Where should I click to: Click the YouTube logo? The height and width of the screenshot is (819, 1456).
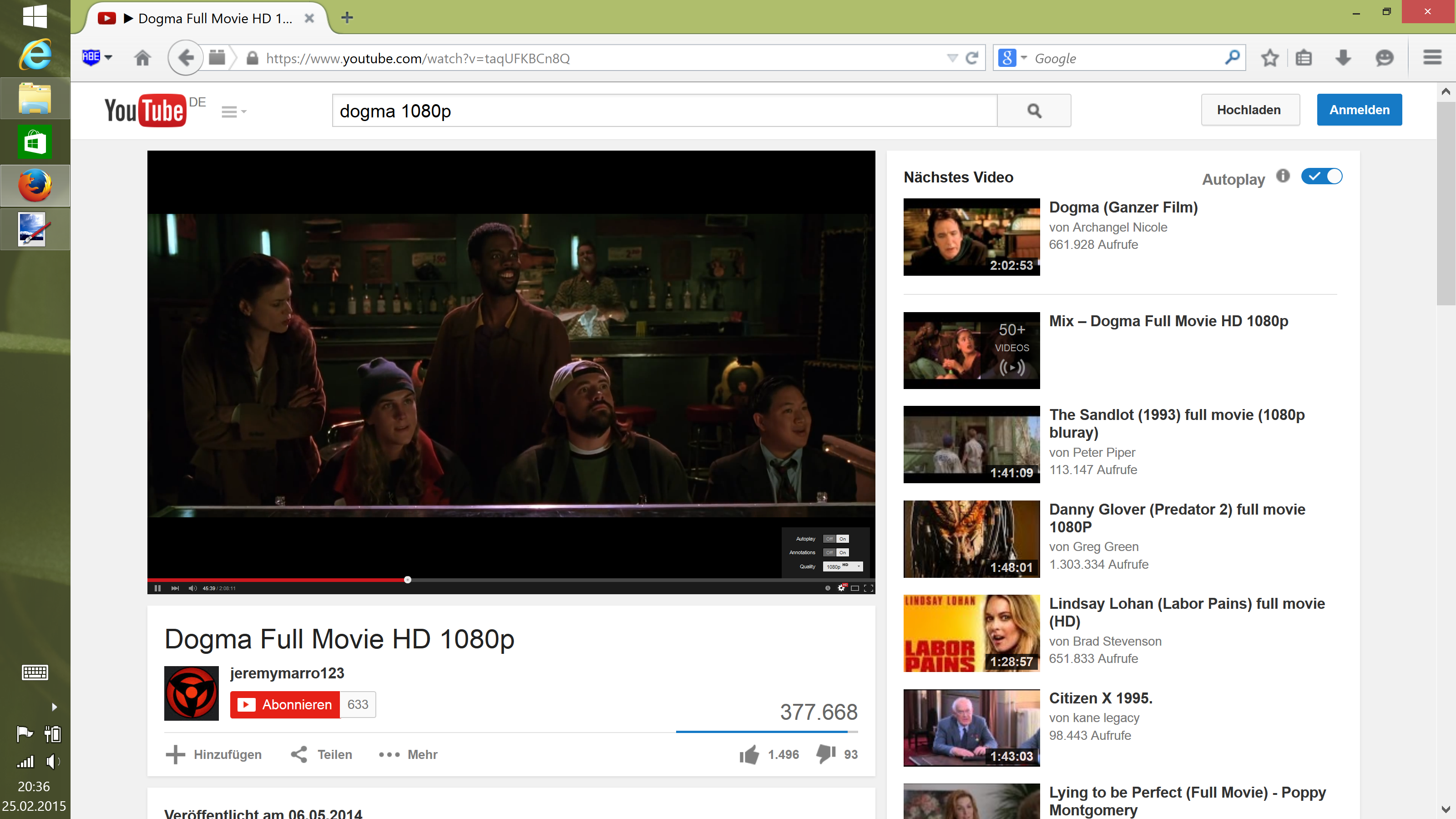click(x=145, y=110)
